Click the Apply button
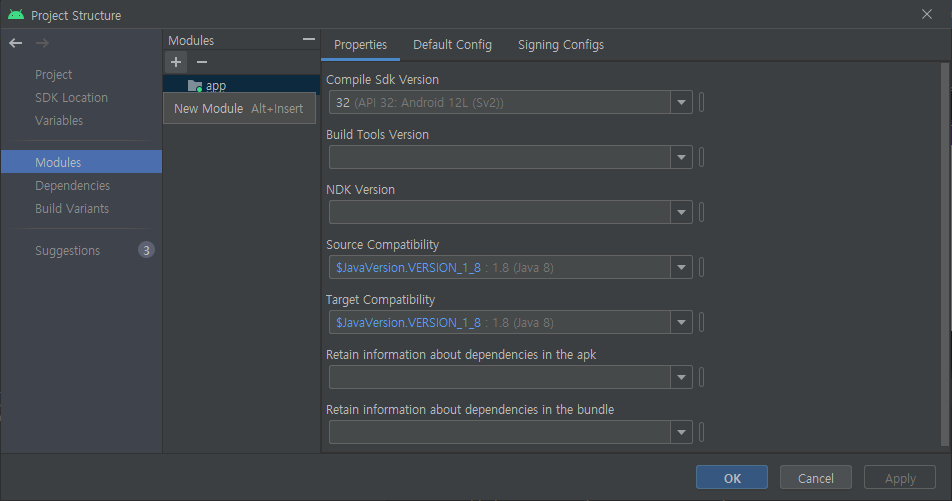The height and width of the screenshot is (501, 952). click(900, 478)
